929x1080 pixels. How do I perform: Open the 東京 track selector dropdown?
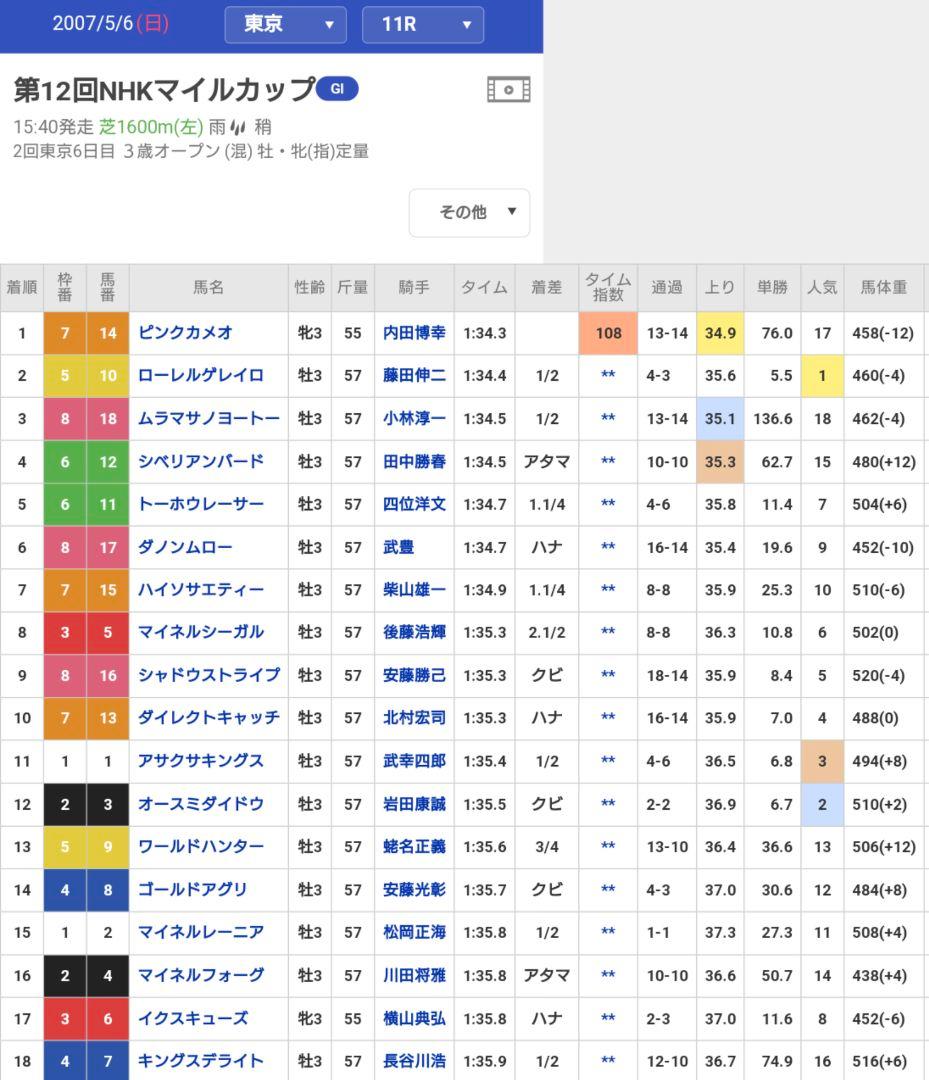click(285, 25)
